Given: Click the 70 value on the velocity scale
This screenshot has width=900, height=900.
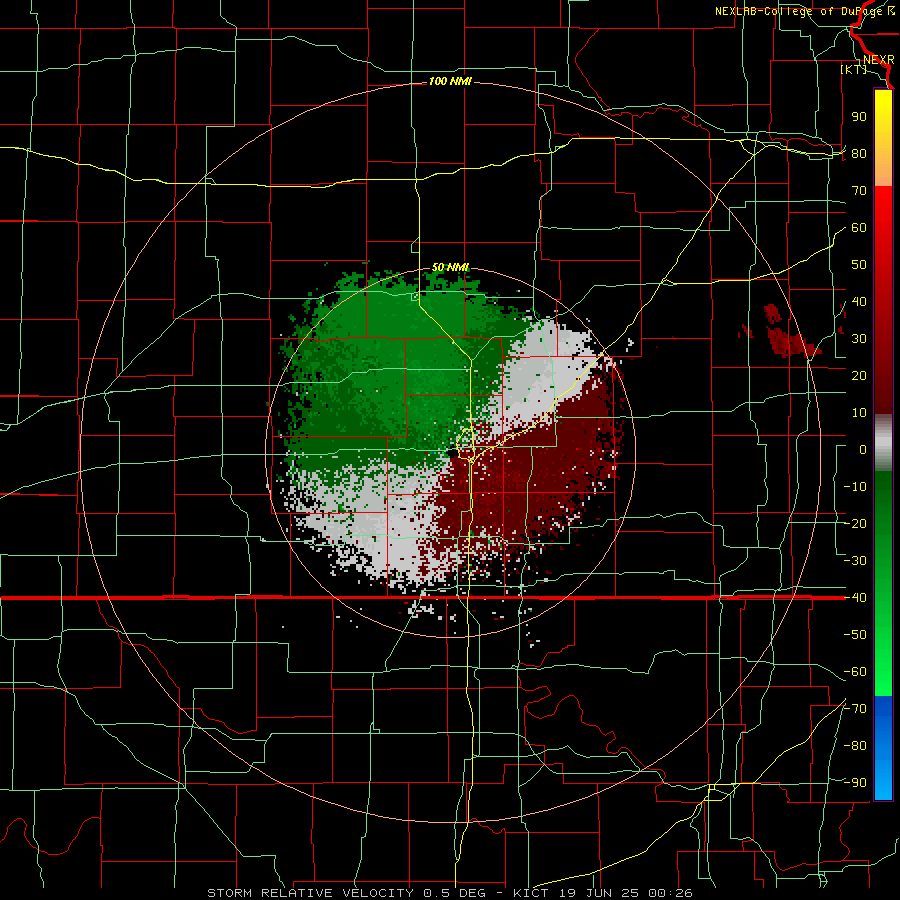Looking at the screenshot, I should coord(859,191).
